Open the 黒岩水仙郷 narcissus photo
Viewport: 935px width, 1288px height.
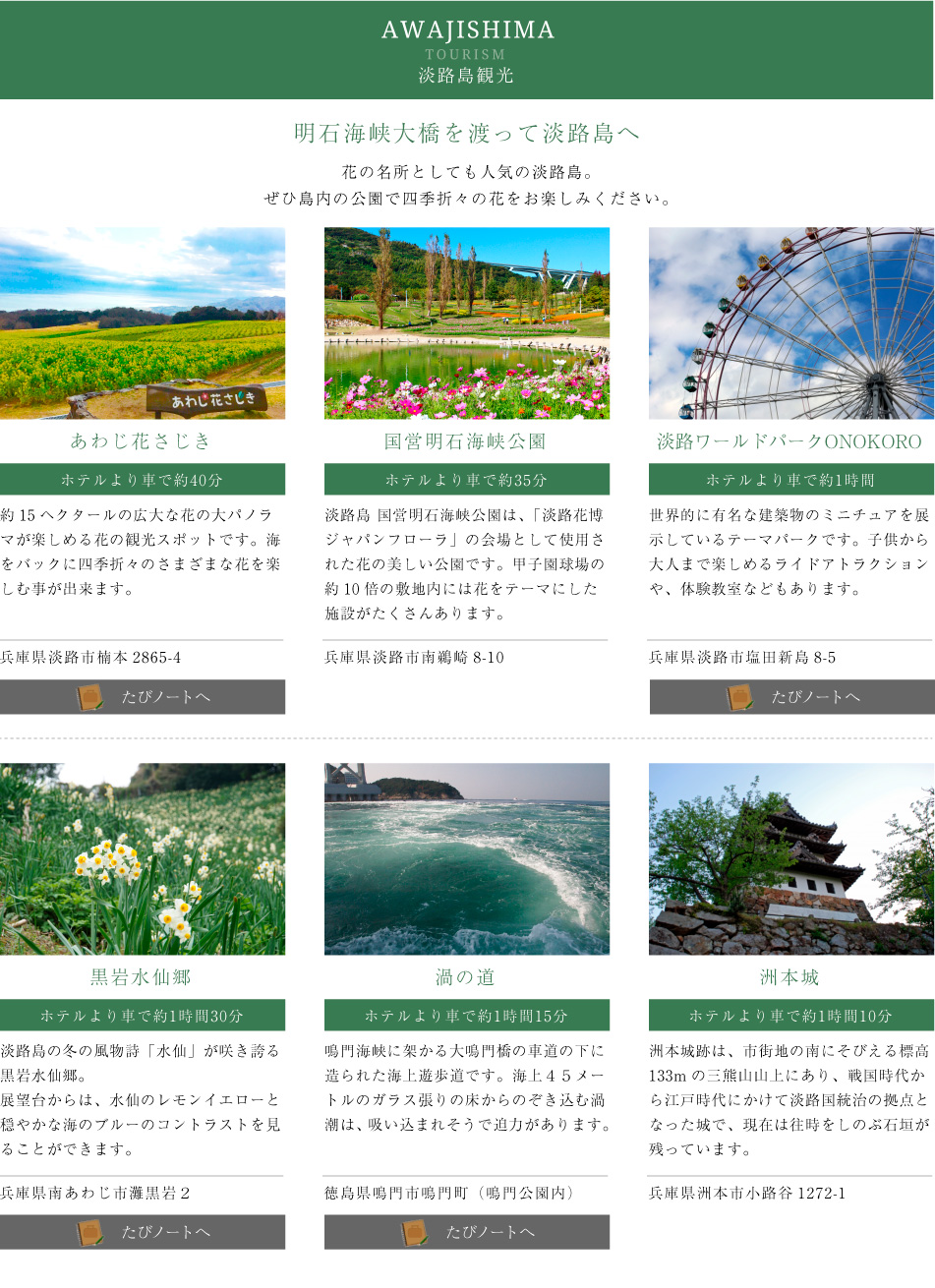143,858
